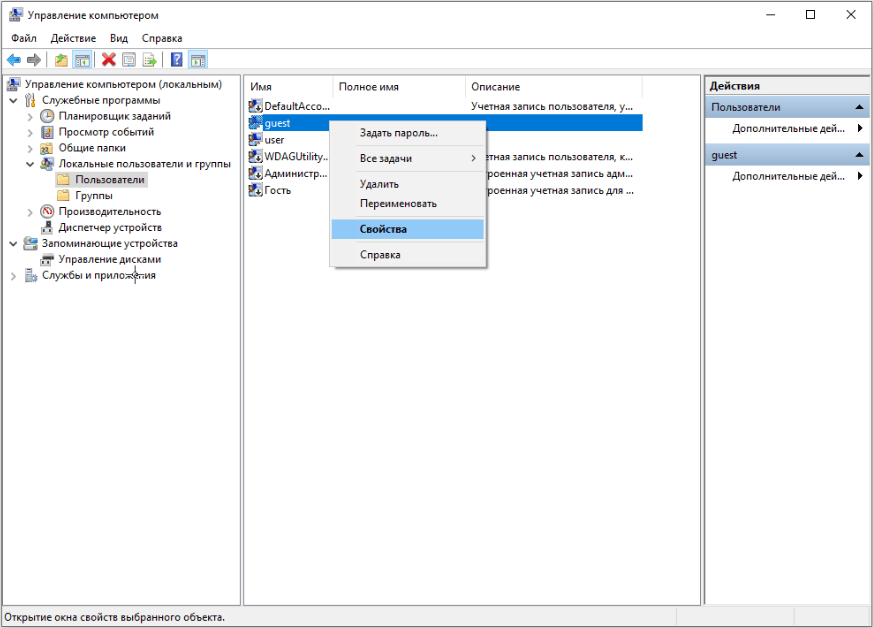Collapse the Локальные пользователи и группы node

click(30, 164)
